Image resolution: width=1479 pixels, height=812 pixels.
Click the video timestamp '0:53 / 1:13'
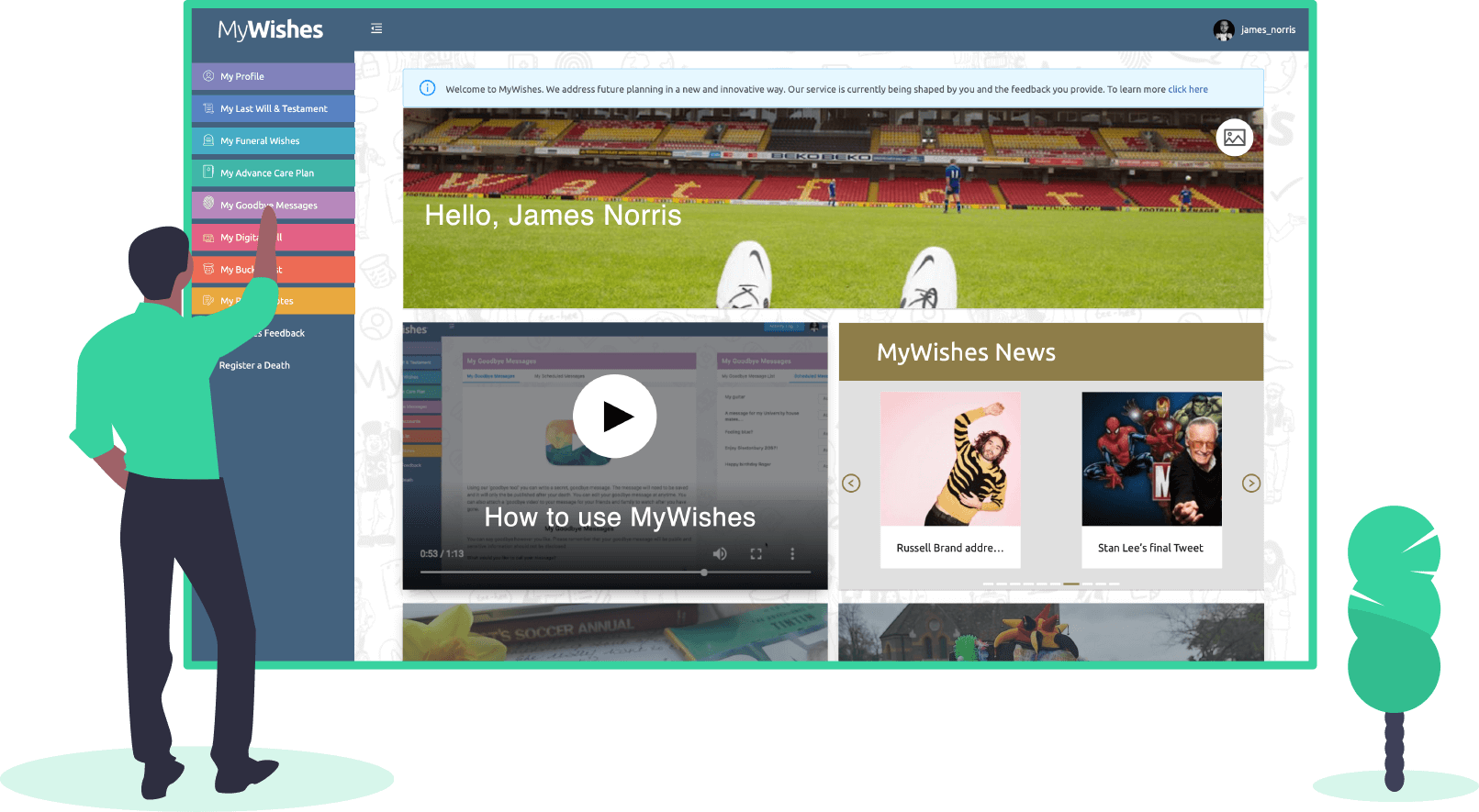[442, 554]
